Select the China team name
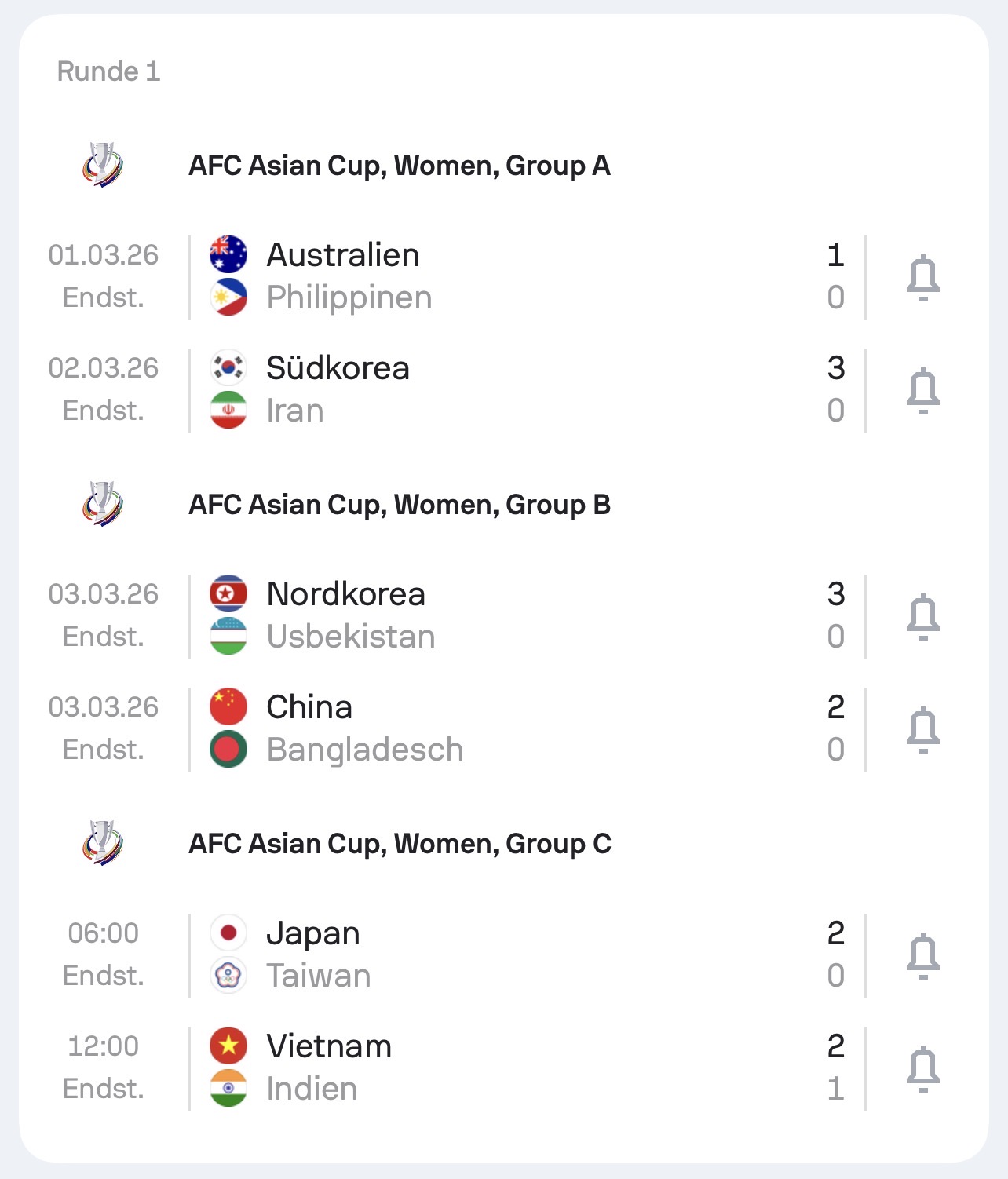Screen dimensions: 1008x1179 pyautogui.click(x=309, y=707)
